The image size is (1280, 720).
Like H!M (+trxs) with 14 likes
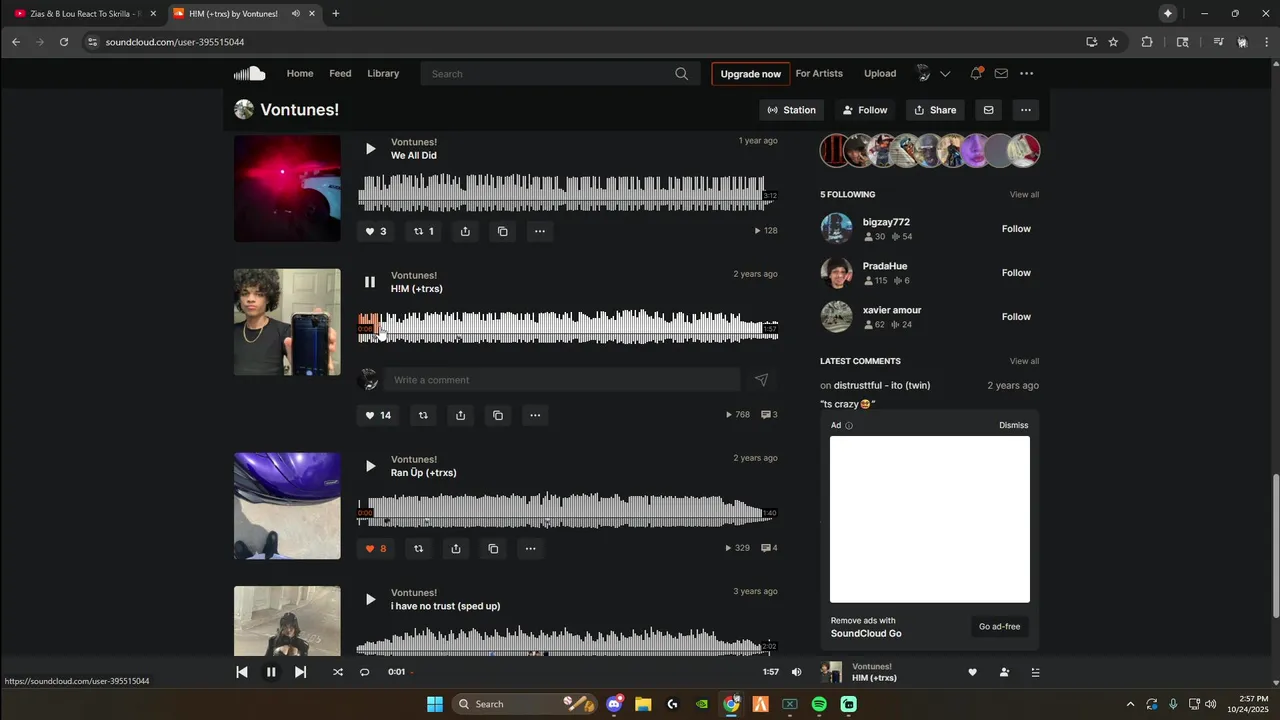(377, 415)
